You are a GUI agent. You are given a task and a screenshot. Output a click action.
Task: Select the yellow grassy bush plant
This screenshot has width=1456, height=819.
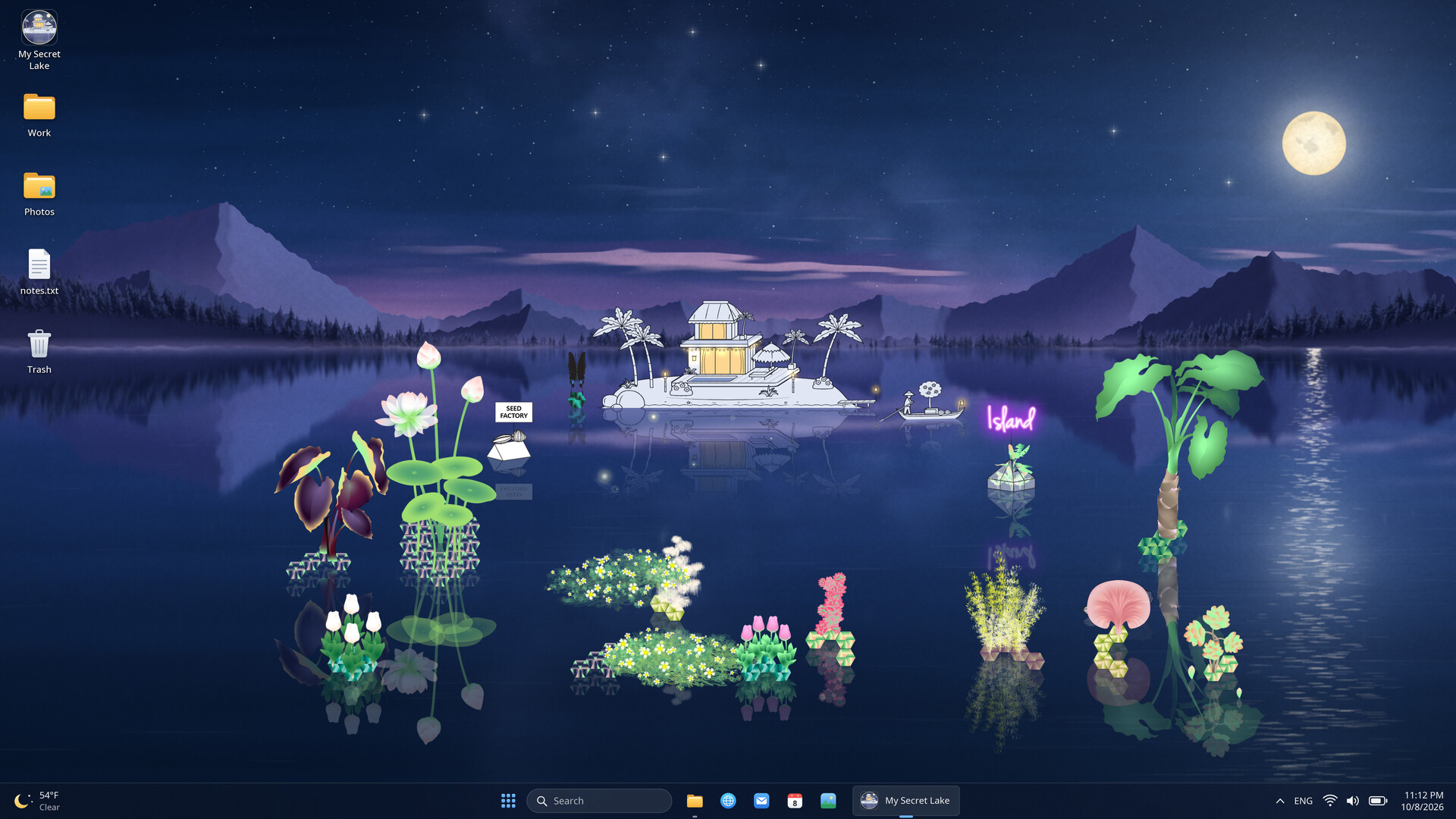coord(1005,610)
